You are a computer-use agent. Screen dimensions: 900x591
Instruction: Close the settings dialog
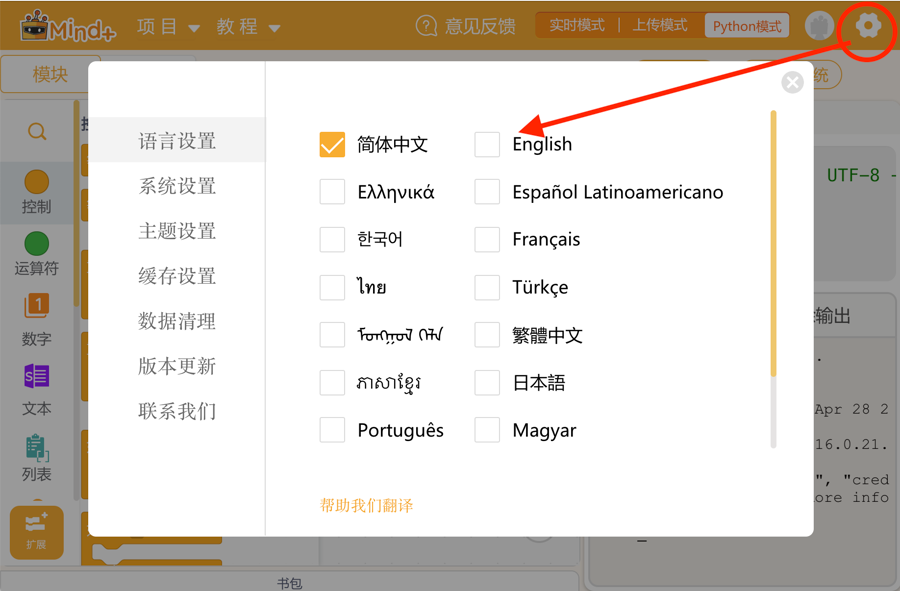[x=792, y=82]
